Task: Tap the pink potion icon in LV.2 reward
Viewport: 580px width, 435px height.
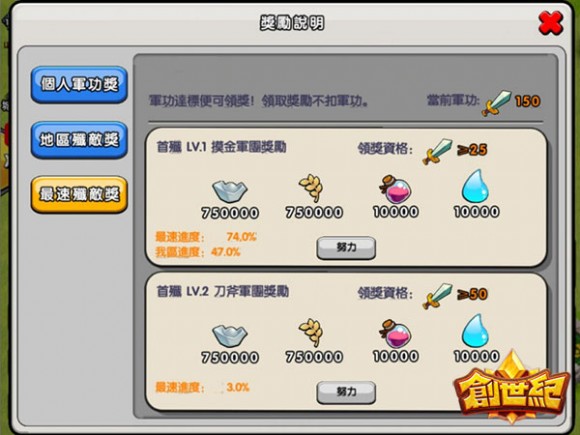Action: coord(395,334)
